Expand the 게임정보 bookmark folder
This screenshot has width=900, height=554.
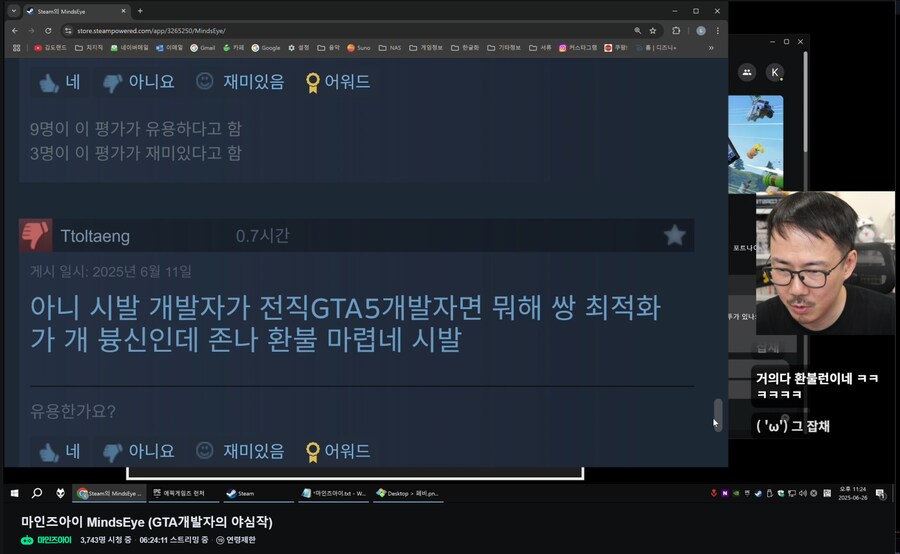click(426, 48)
